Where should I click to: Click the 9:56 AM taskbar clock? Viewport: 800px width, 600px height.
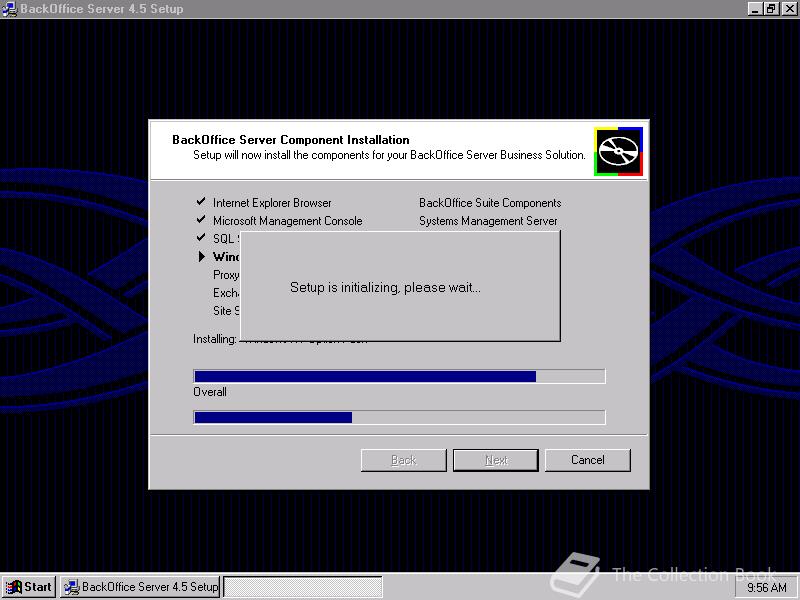coord(767,588)
